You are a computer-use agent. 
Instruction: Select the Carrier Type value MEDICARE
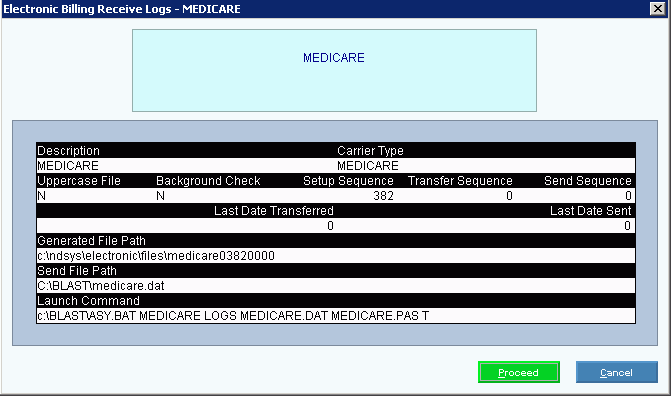coord(368,166)
